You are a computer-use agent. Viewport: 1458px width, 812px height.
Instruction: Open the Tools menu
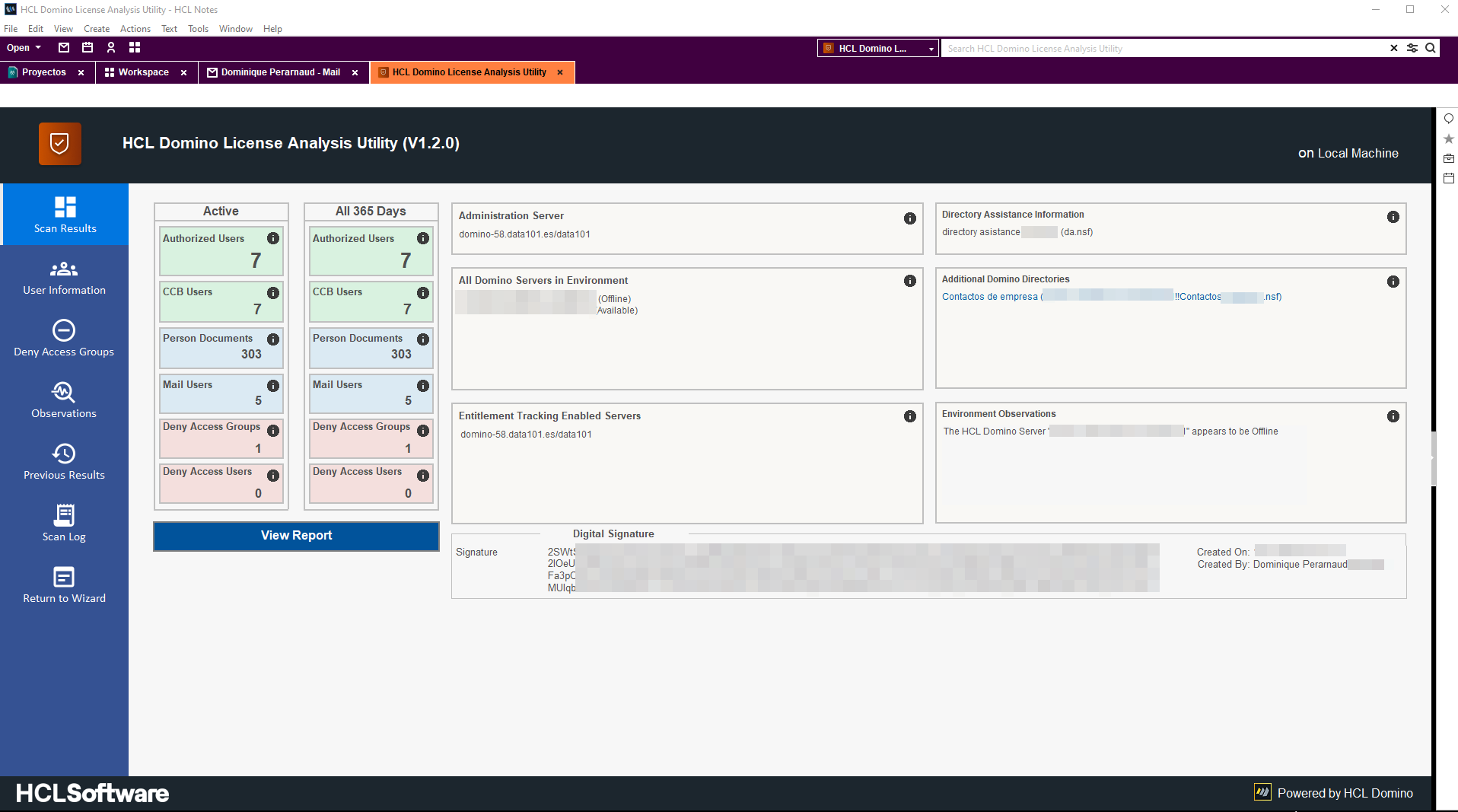tap(198, 29)
